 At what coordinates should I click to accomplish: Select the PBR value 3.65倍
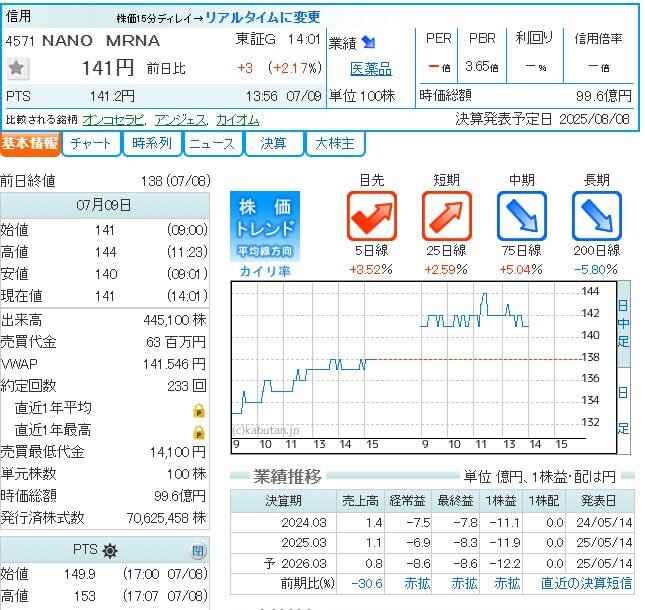(482, 66)
